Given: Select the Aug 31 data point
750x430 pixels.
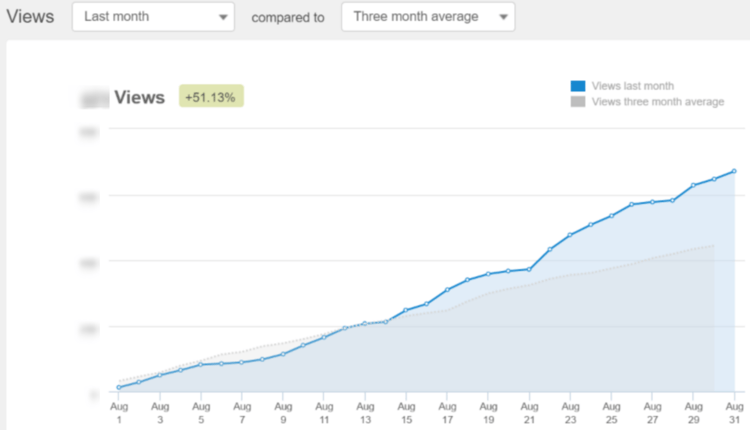Looking at the screenshot, I should coord(734,171).
